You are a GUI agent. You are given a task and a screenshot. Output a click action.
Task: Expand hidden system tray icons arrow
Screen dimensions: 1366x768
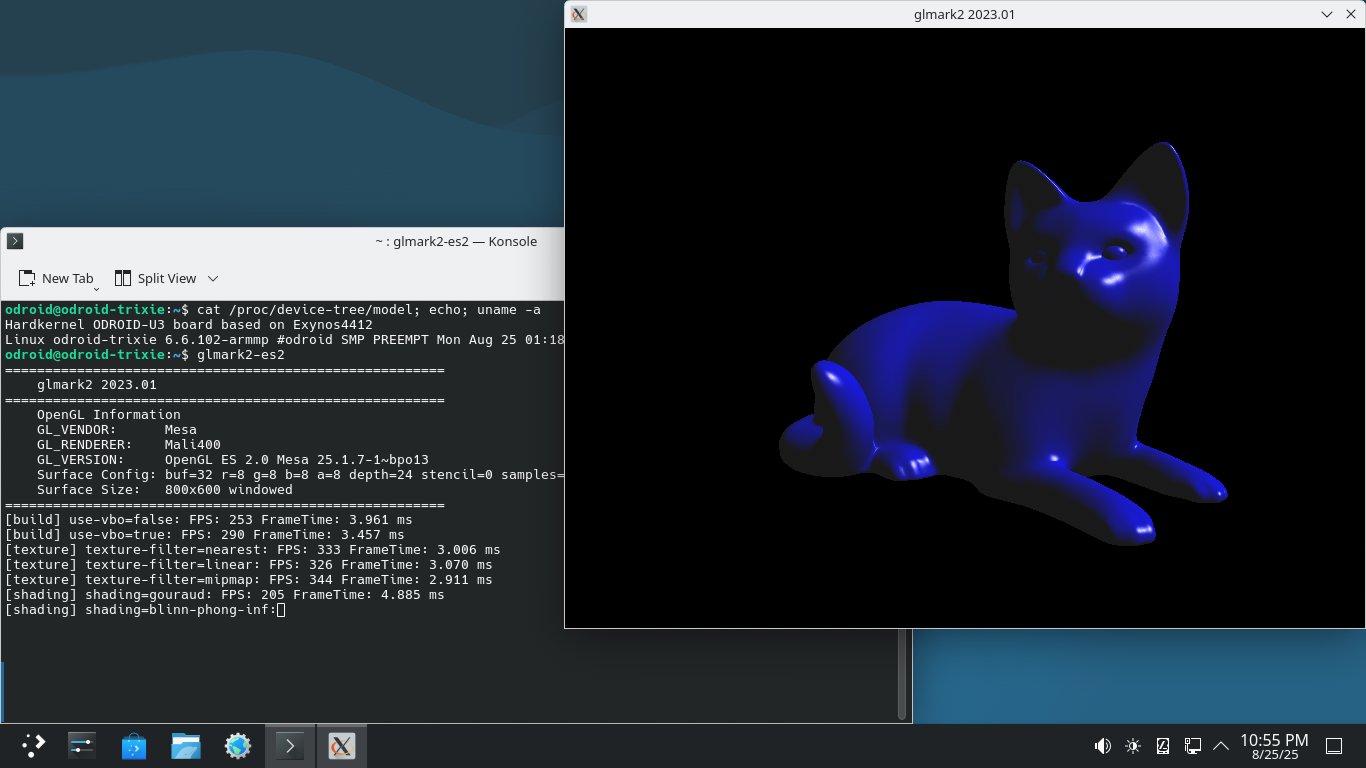[x=1221, y=746]
